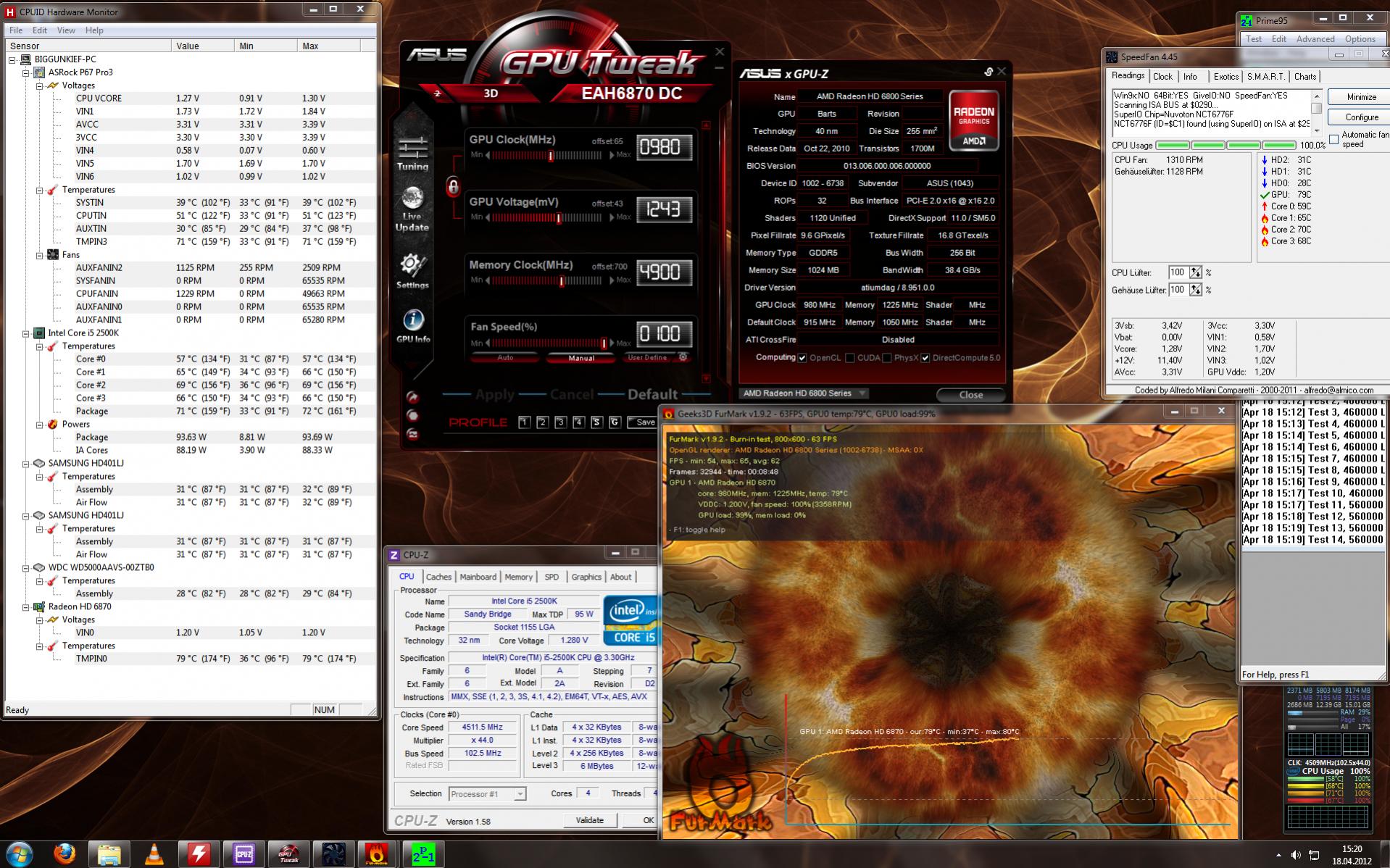This screenshot has width=1390, height=868.
Task: Toggle the clock-voltage sync lock icon
Action: pyautogui.click(x=453, y=187)
